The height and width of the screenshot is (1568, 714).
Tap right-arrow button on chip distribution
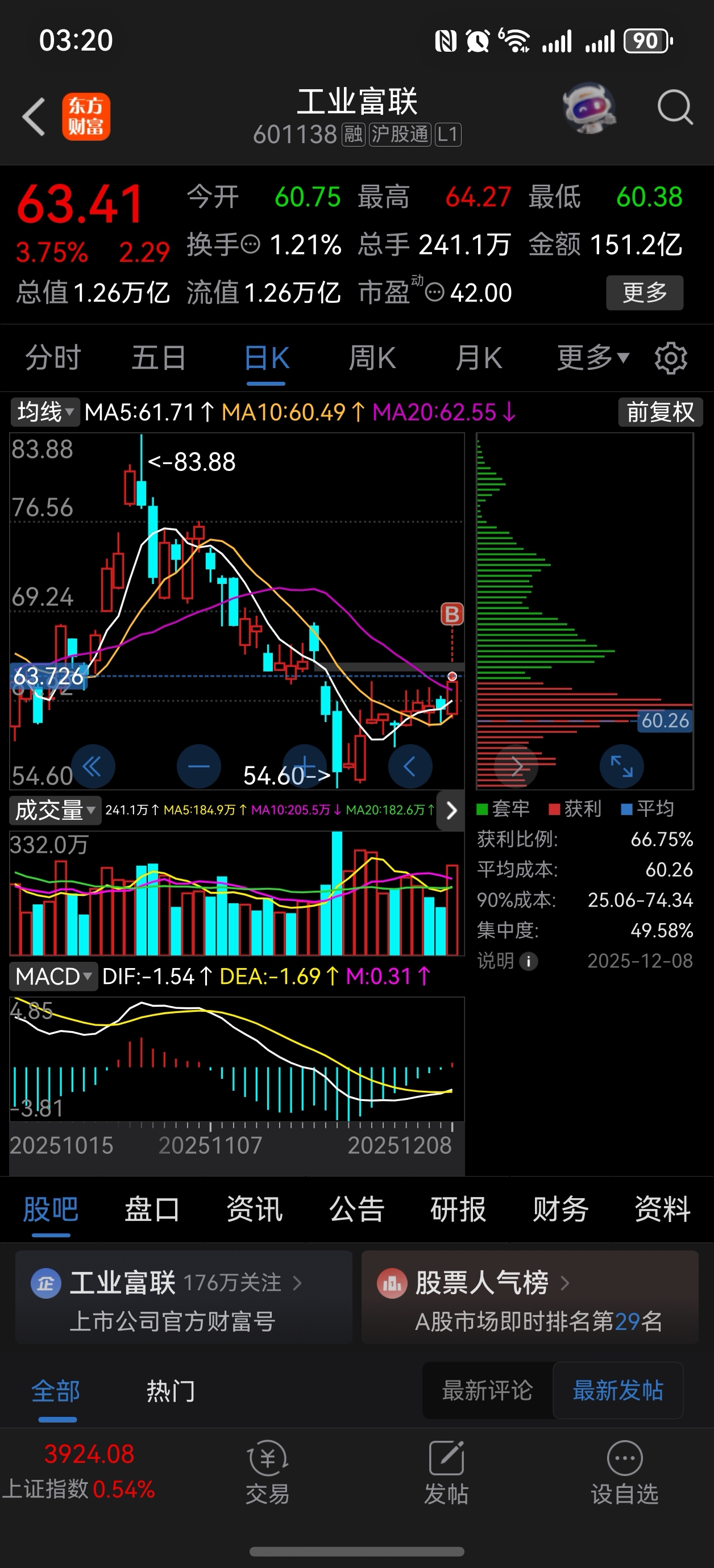[x=516, y=766]
